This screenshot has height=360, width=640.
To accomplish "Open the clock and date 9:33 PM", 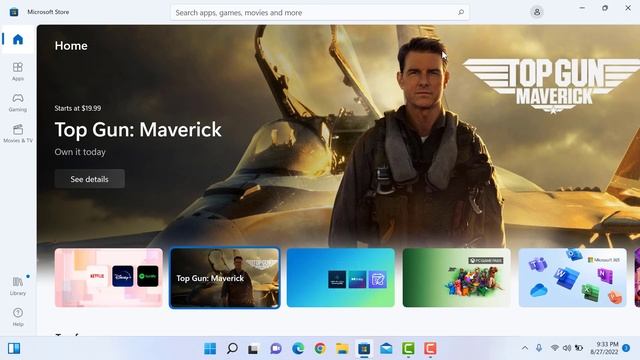I will coord(604,348).
